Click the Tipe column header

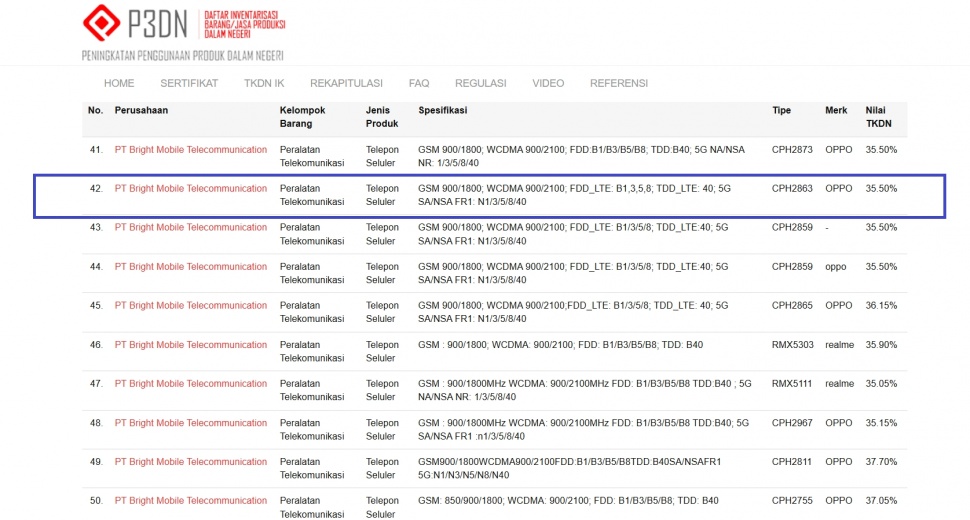(781, 110)
